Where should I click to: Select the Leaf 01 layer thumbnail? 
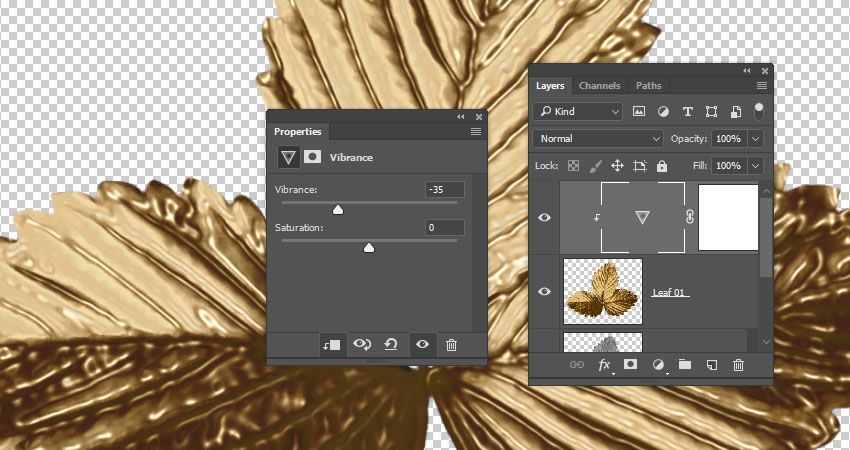point(603,292)
